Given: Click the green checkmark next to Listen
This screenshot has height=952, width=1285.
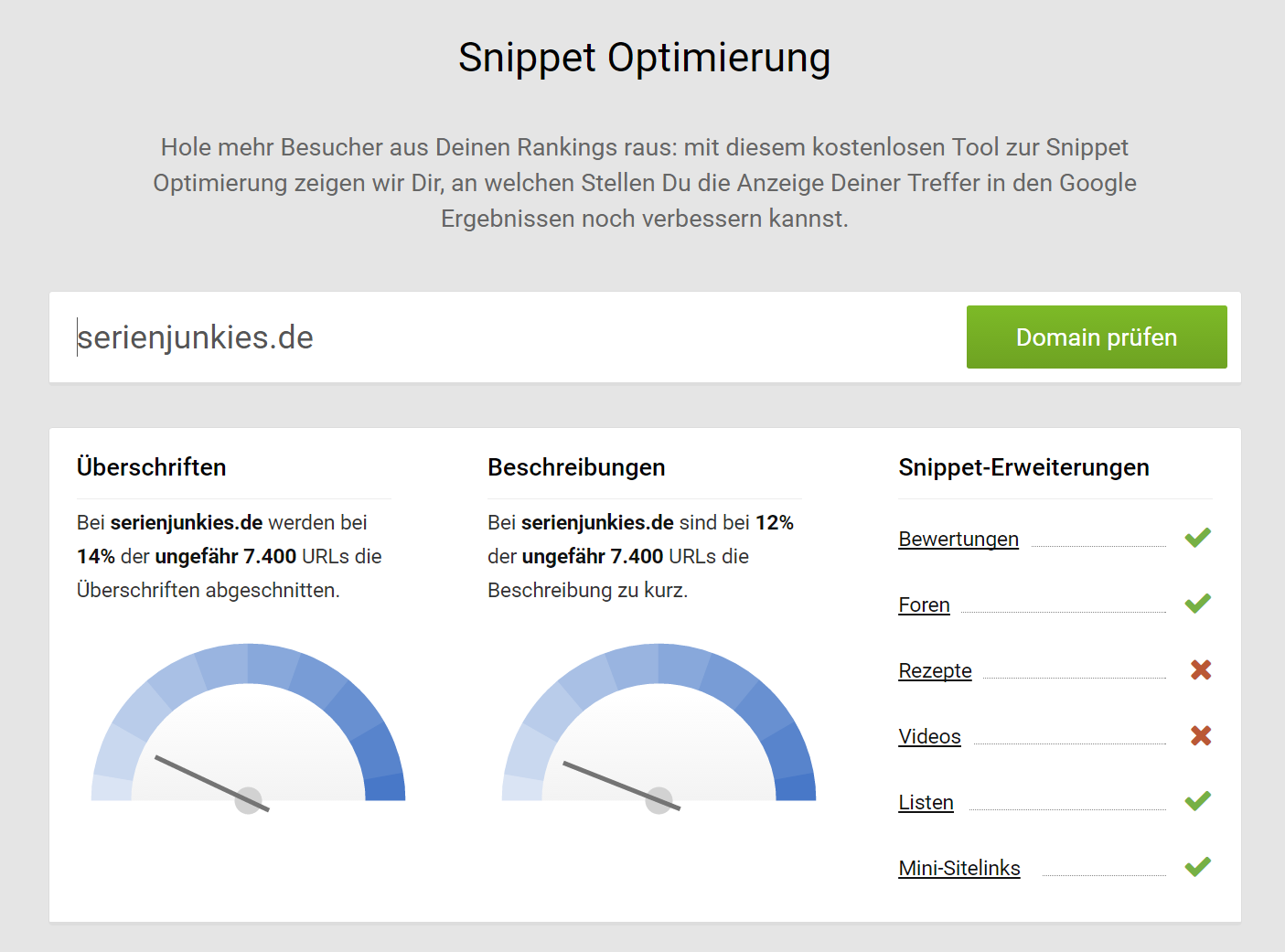Looking at the screenshot, I should point(1197,801).
